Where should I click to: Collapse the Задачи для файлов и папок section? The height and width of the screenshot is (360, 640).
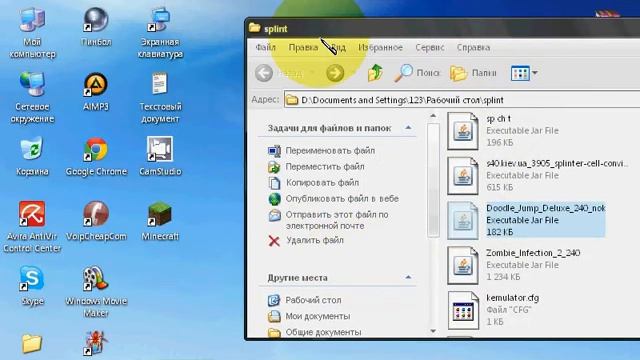pos(408,128)
